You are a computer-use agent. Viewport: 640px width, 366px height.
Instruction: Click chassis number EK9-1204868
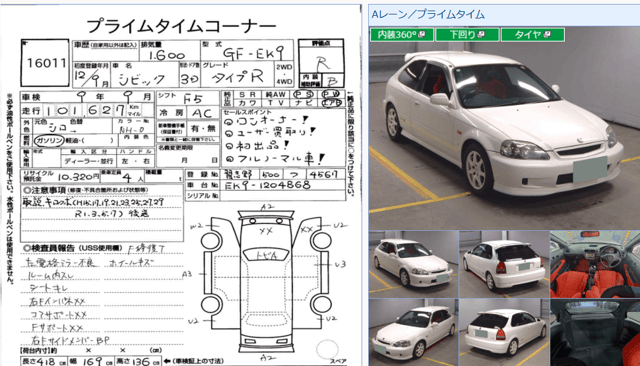[x=267, y=185]
